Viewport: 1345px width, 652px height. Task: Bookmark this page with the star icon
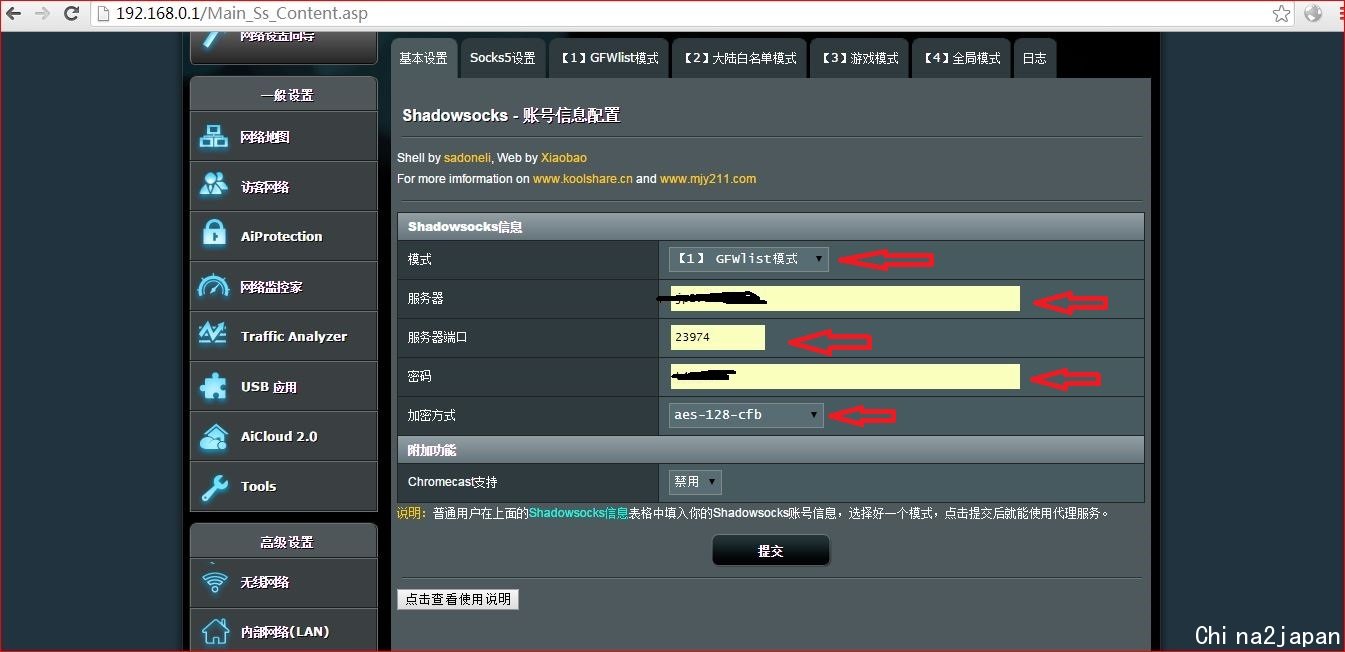coord(1281,13)
